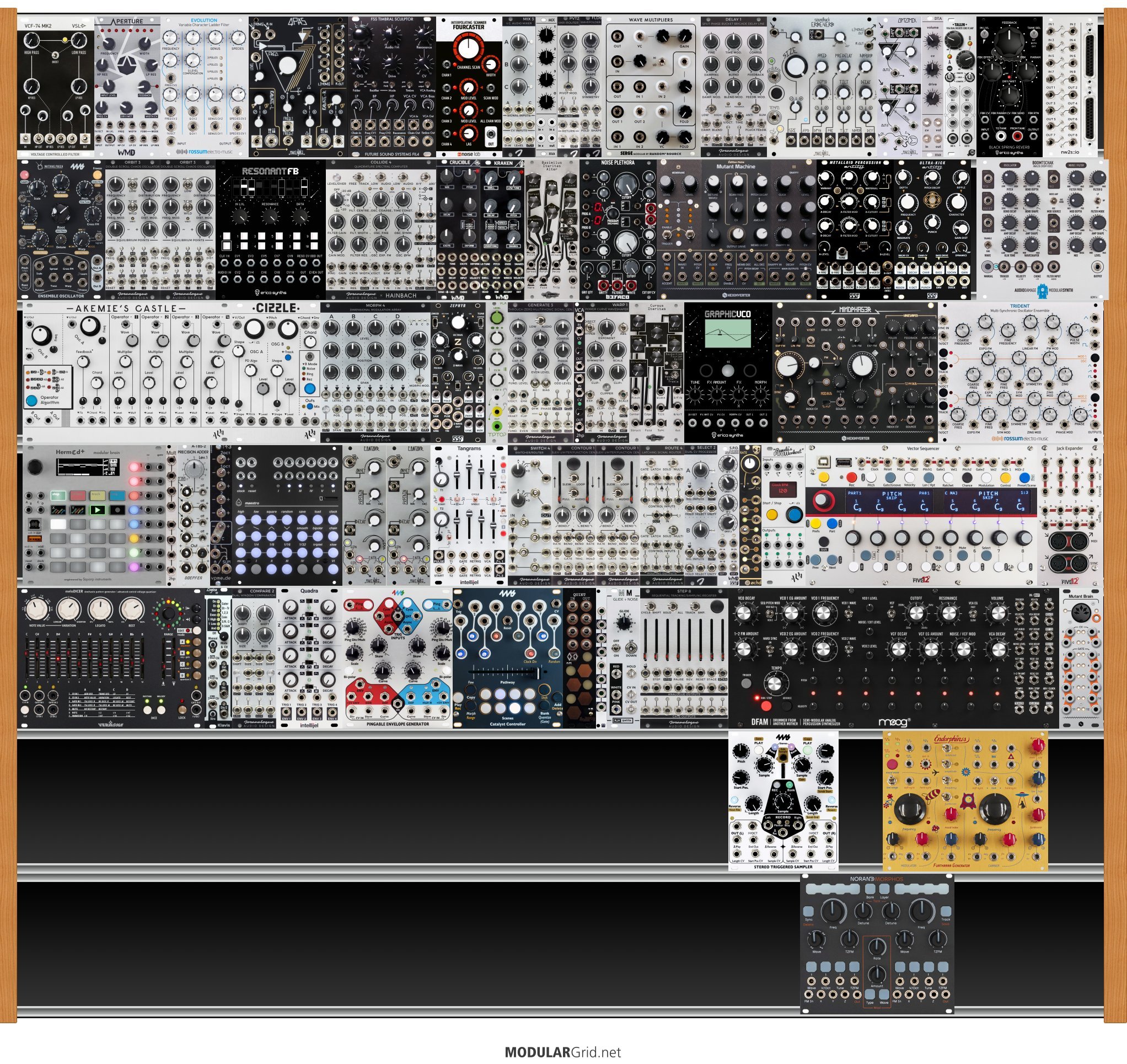Hit the red Rec button on Vector Sequencer

pyautogui.click(x=851, y=478)
